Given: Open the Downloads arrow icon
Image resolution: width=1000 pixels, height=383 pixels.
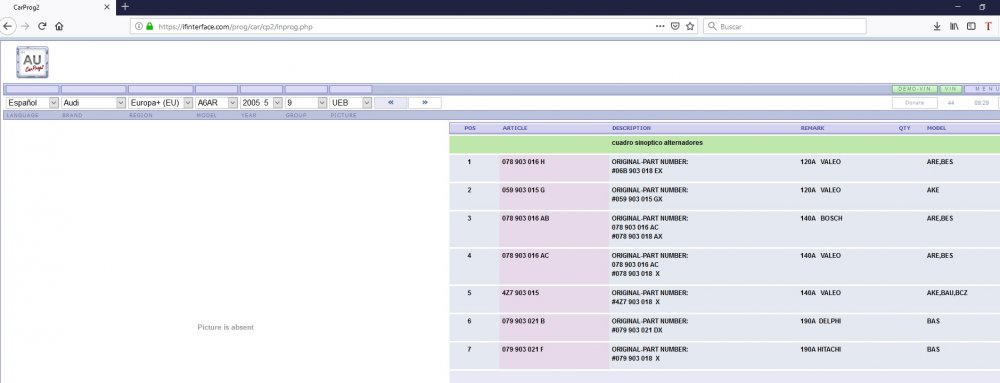Looking at the screenshot, I should click(937, 27).
